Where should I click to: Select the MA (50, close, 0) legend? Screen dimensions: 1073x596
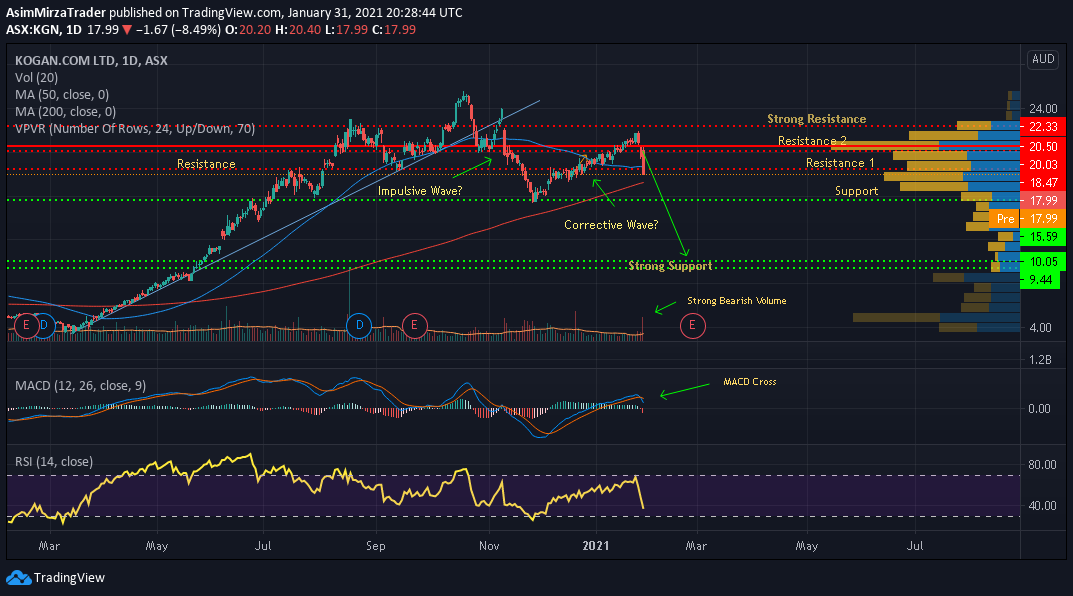coord(62,94)
